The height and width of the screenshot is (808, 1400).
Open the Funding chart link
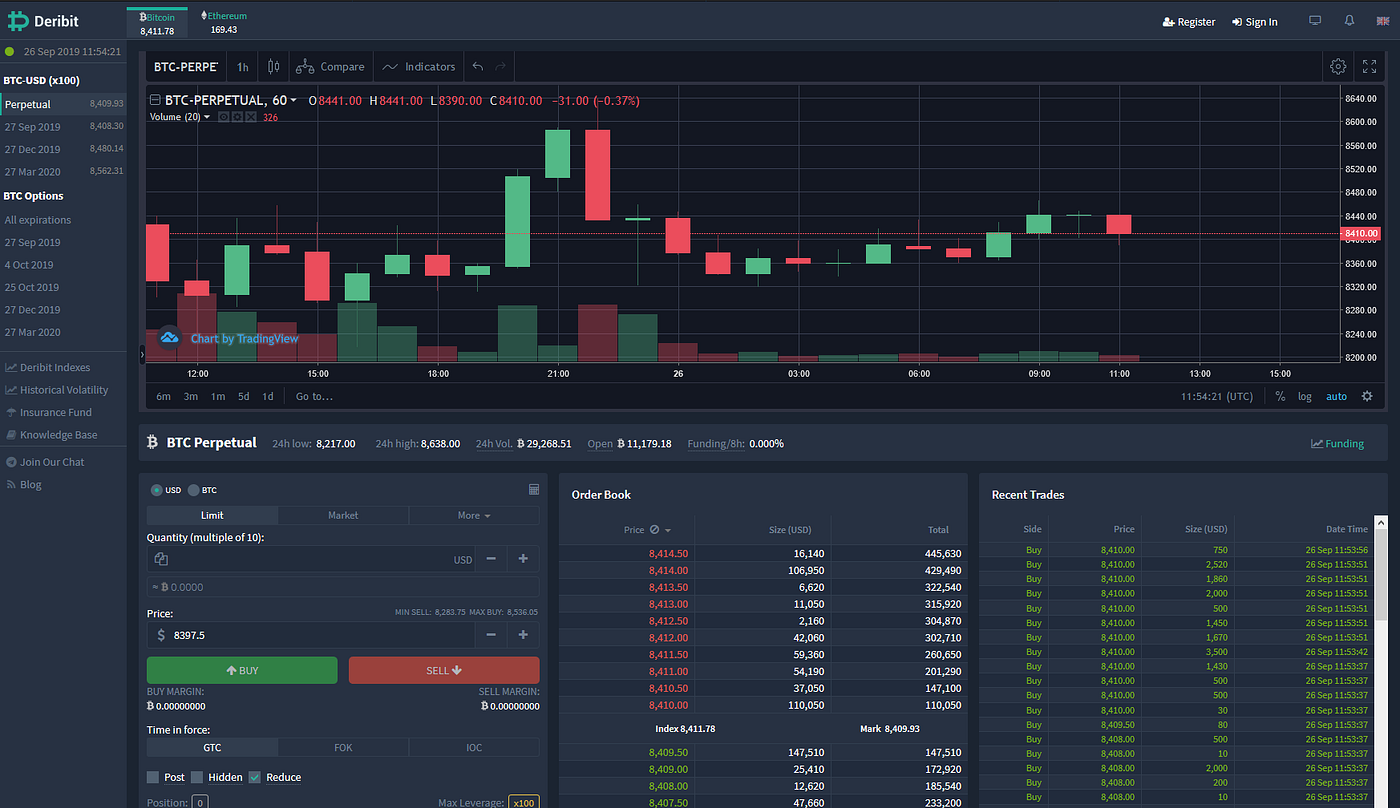coord(1337,443)
